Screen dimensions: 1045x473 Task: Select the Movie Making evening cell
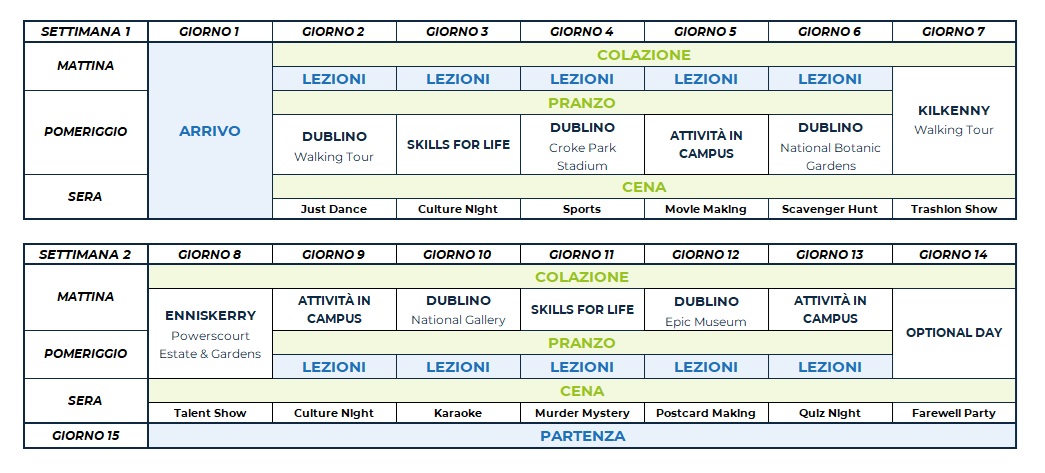[x=706, y=209]
